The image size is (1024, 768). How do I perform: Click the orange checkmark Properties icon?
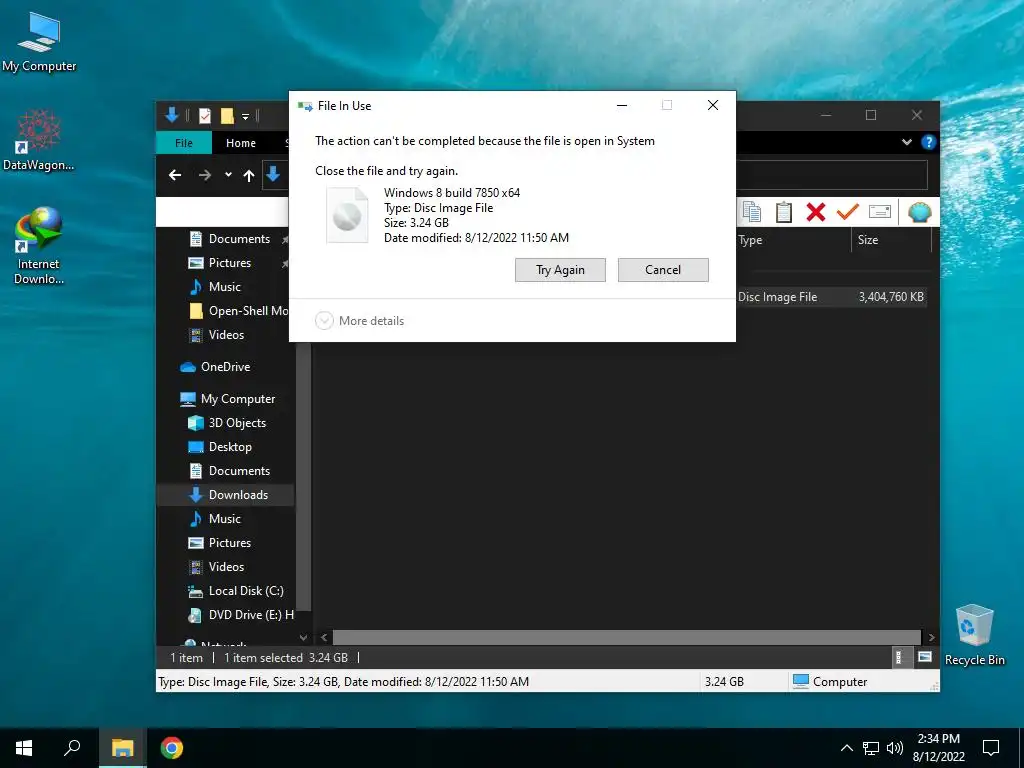tap(847, 212)
